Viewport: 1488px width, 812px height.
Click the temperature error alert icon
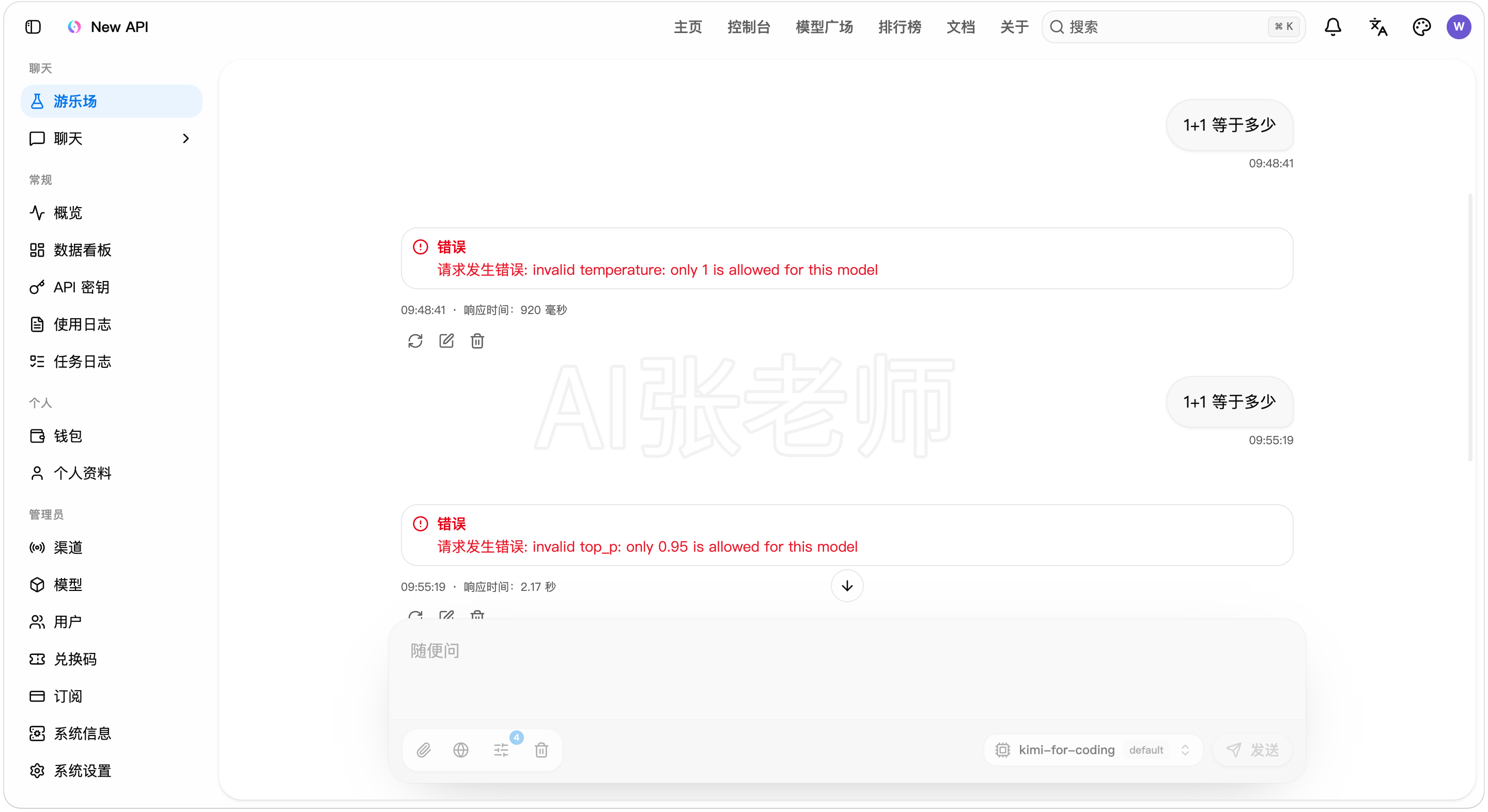(x=421, y=246)
